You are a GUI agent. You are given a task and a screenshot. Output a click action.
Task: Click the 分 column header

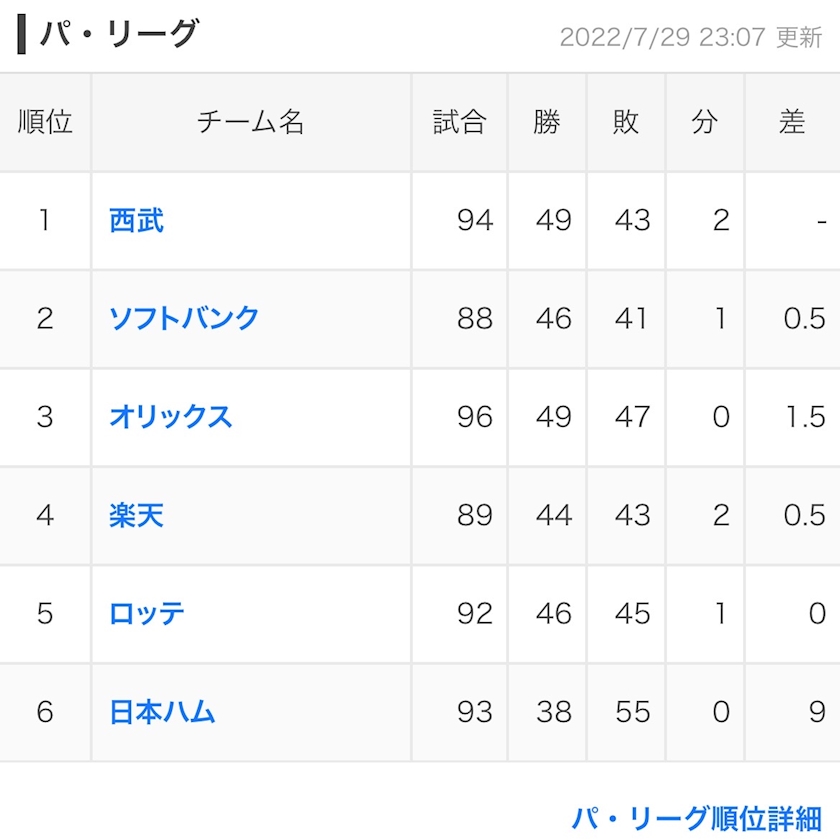tap(704, 122)
